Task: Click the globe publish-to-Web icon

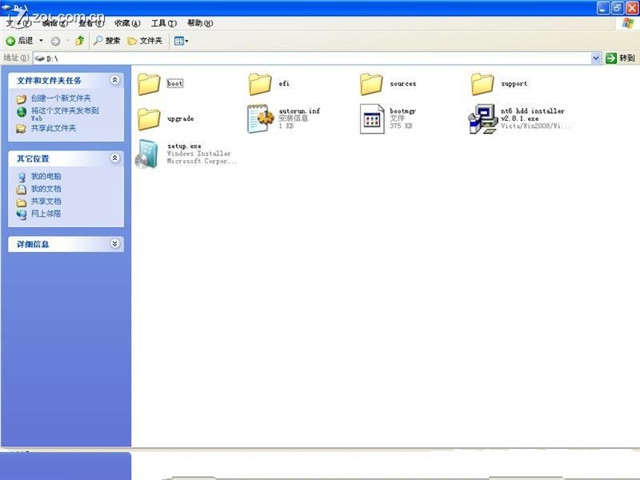Action: click(x=21, y=112)
